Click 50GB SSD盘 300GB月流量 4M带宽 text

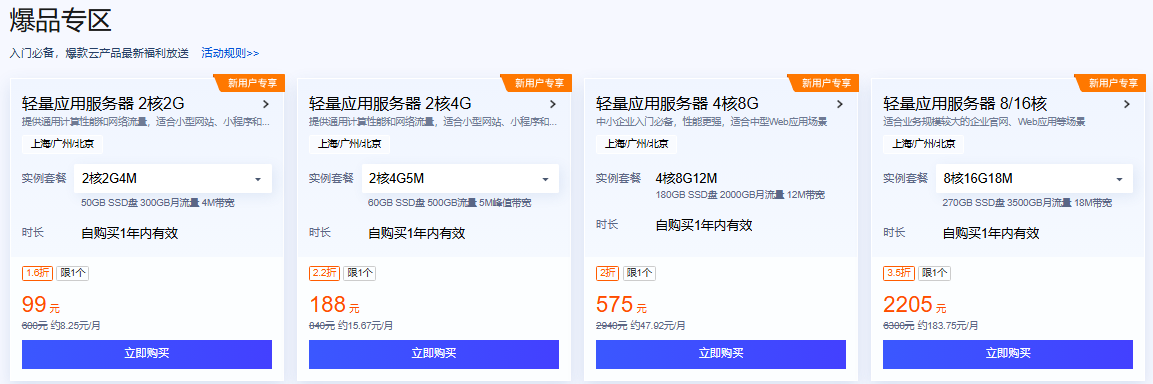coord(158,203)
